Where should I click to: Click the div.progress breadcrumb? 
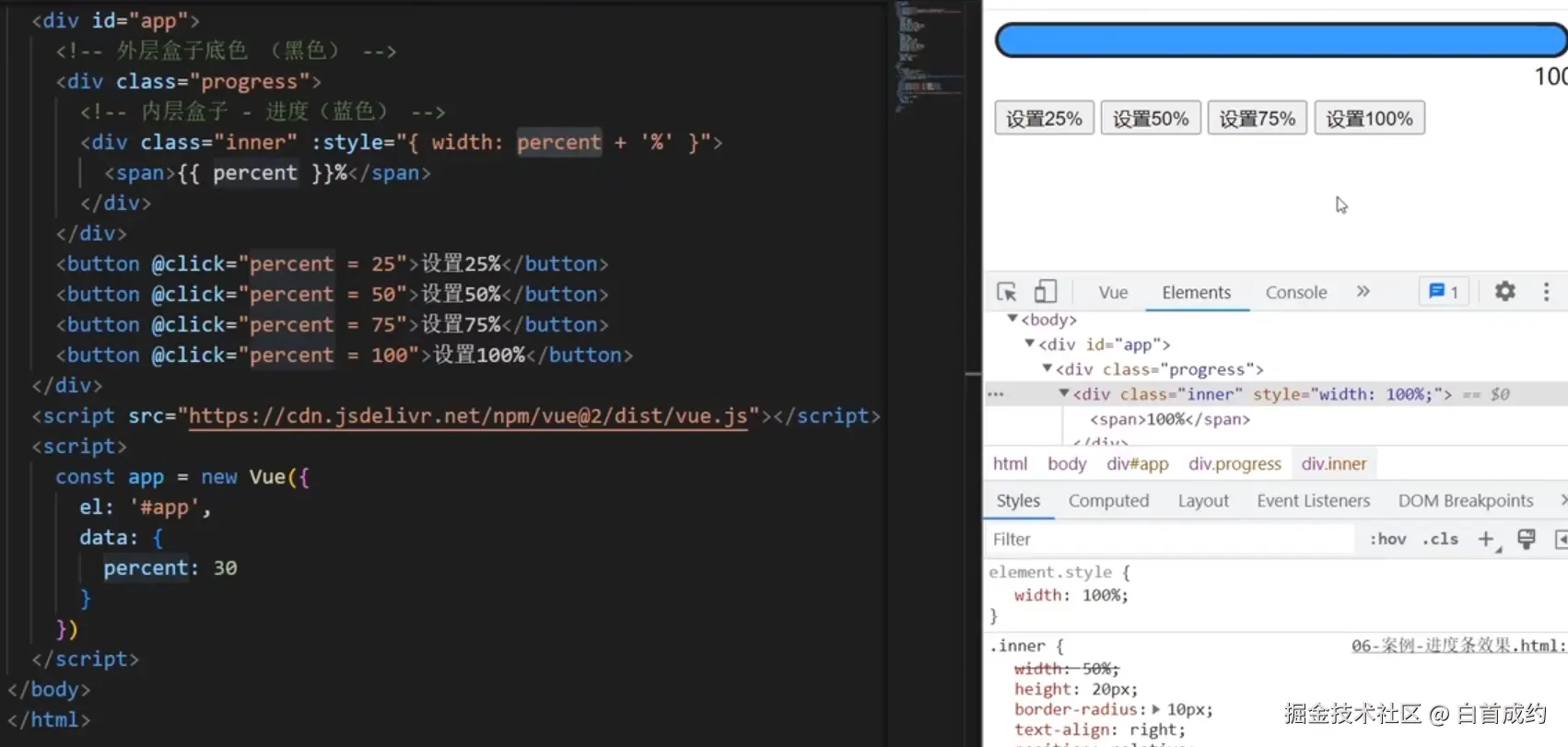[1235, 464]
